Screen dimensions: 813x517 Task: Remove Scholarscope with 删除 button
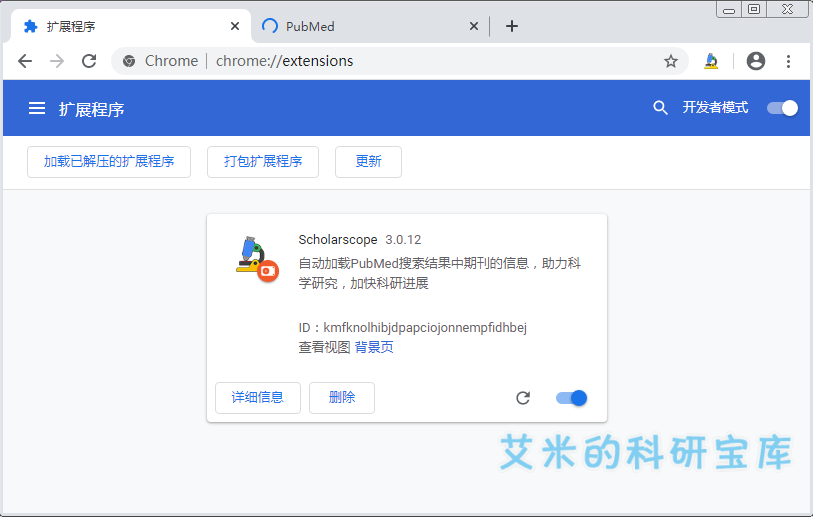point(342,398)
